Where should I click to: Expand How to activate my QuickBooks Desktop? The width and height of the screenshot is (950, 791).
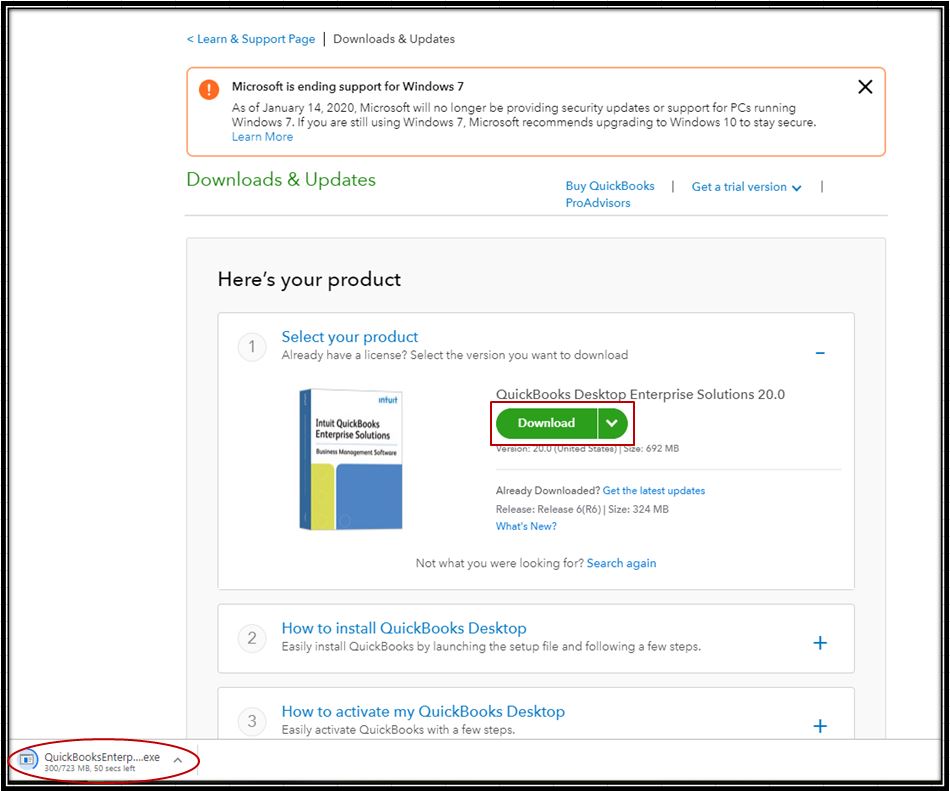click(820, 726)
